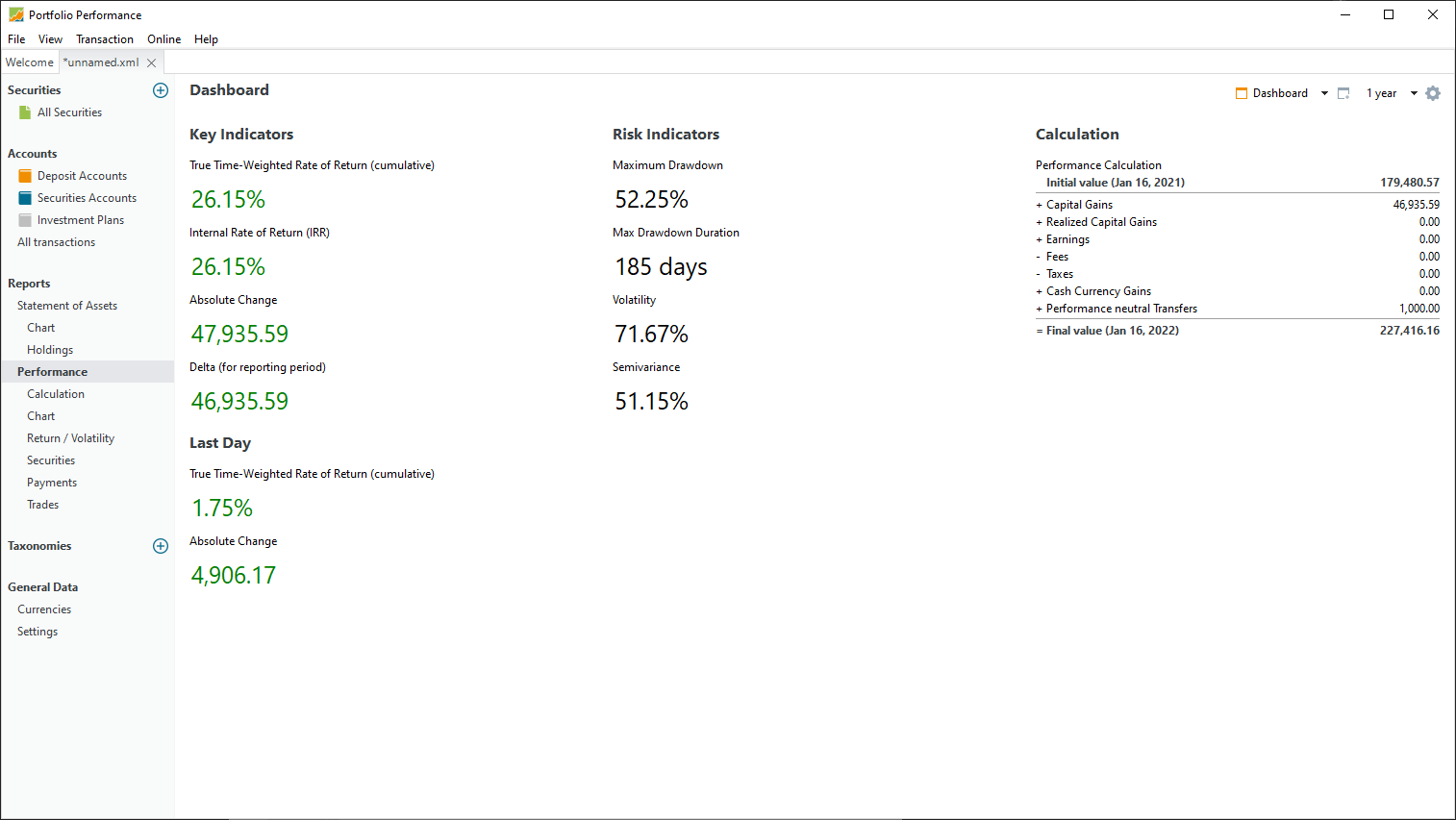Click the Delta value 46,935.59
This screenshot has height=820, width=1456.
tap(239, 401)
